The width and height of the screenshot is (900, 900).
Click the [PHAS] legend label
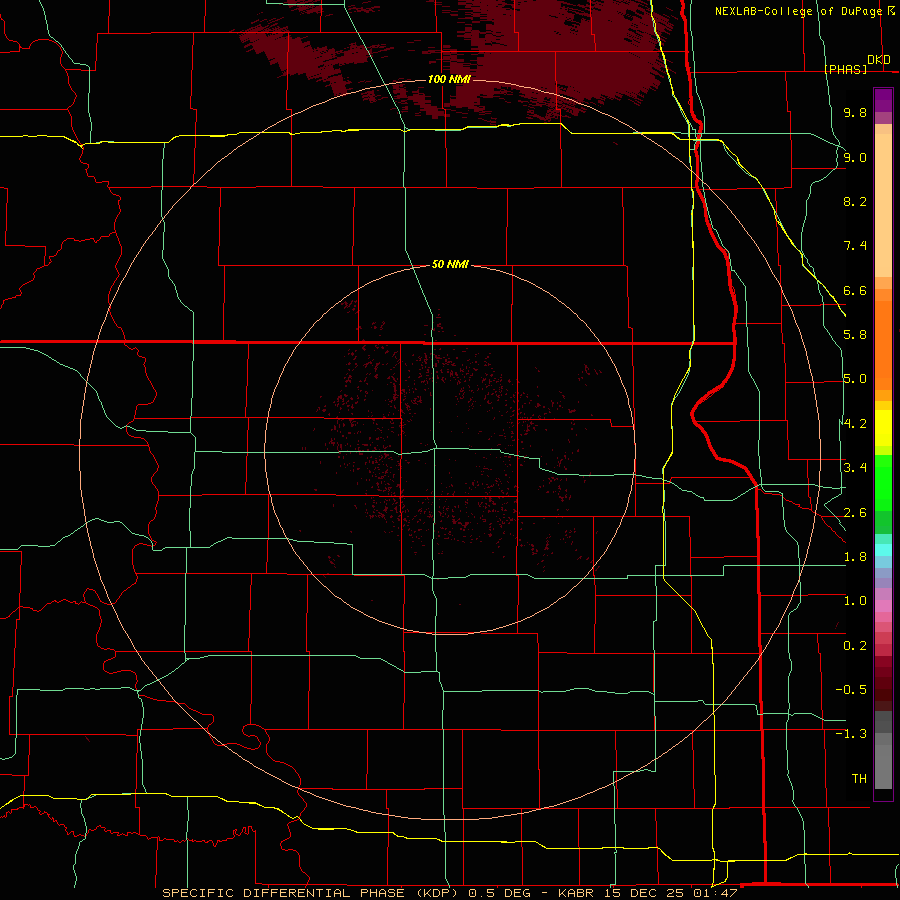coord(845,69)
